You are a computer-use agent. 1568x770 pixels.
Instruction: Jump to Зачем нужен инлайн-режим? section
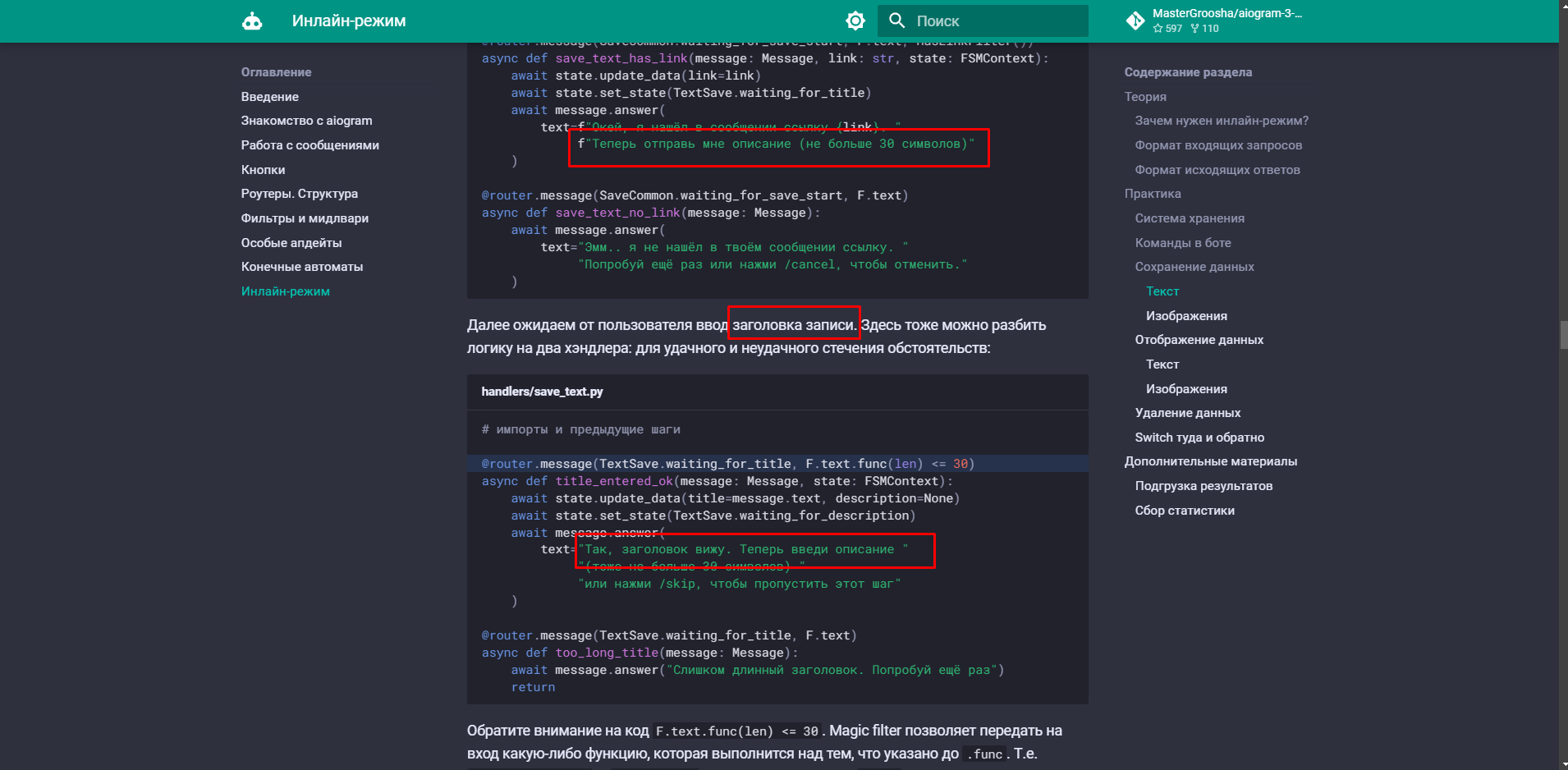(1221, 121)
